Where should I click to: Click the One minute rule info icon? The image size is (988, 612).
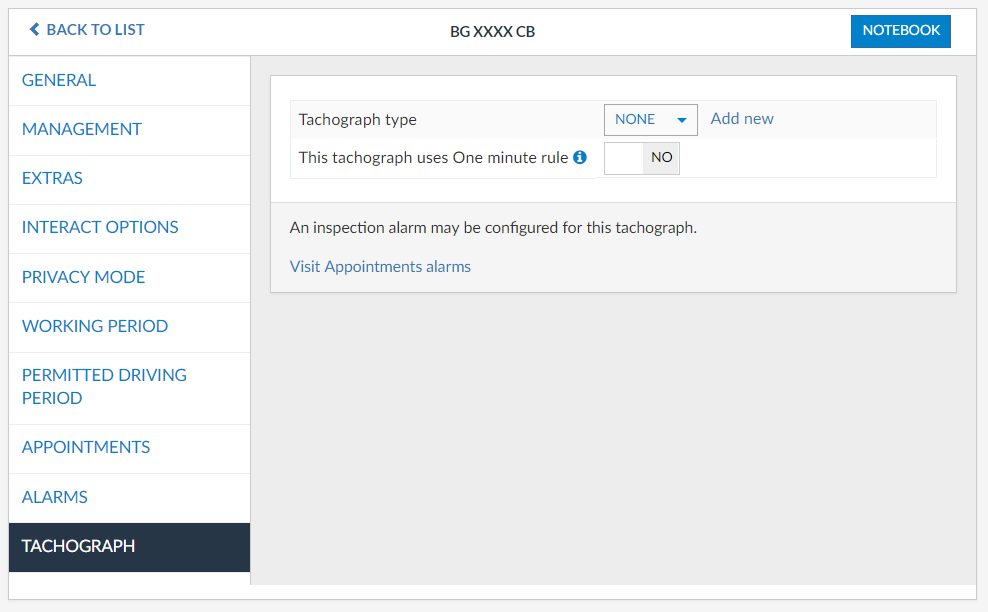coord(580,157)
